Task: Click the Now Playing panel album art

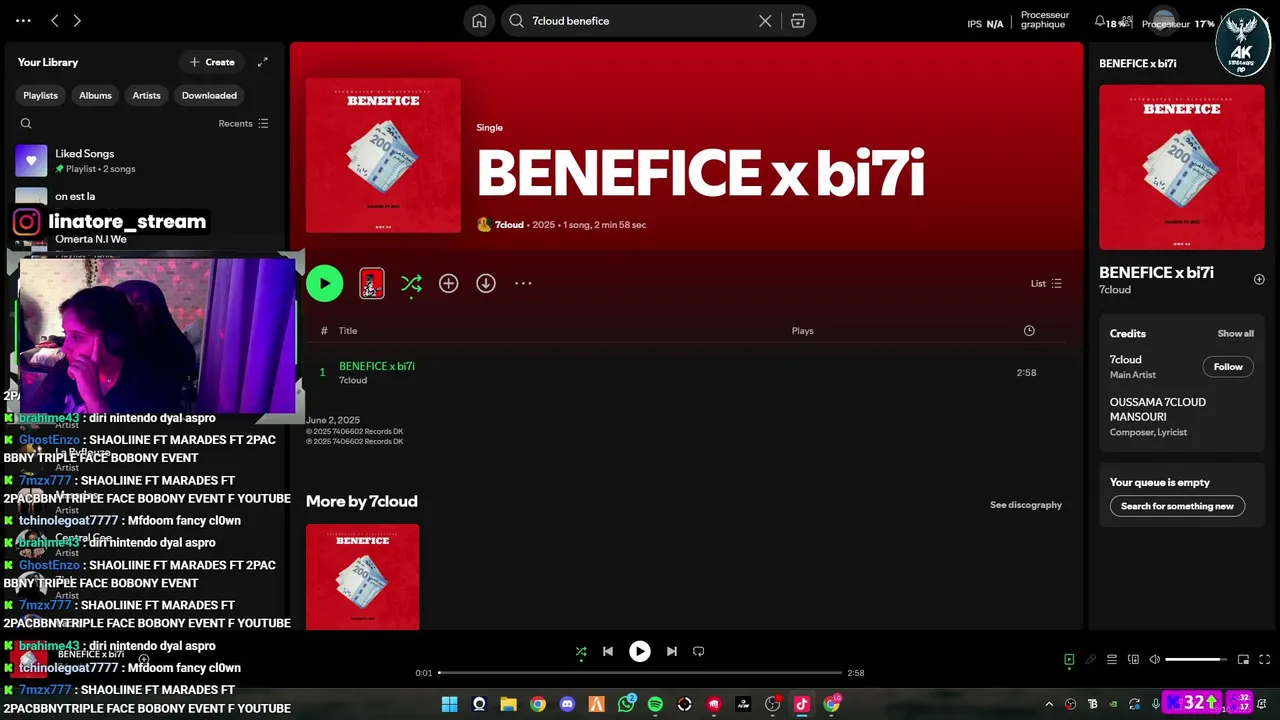Action: tap(1182, 167)
